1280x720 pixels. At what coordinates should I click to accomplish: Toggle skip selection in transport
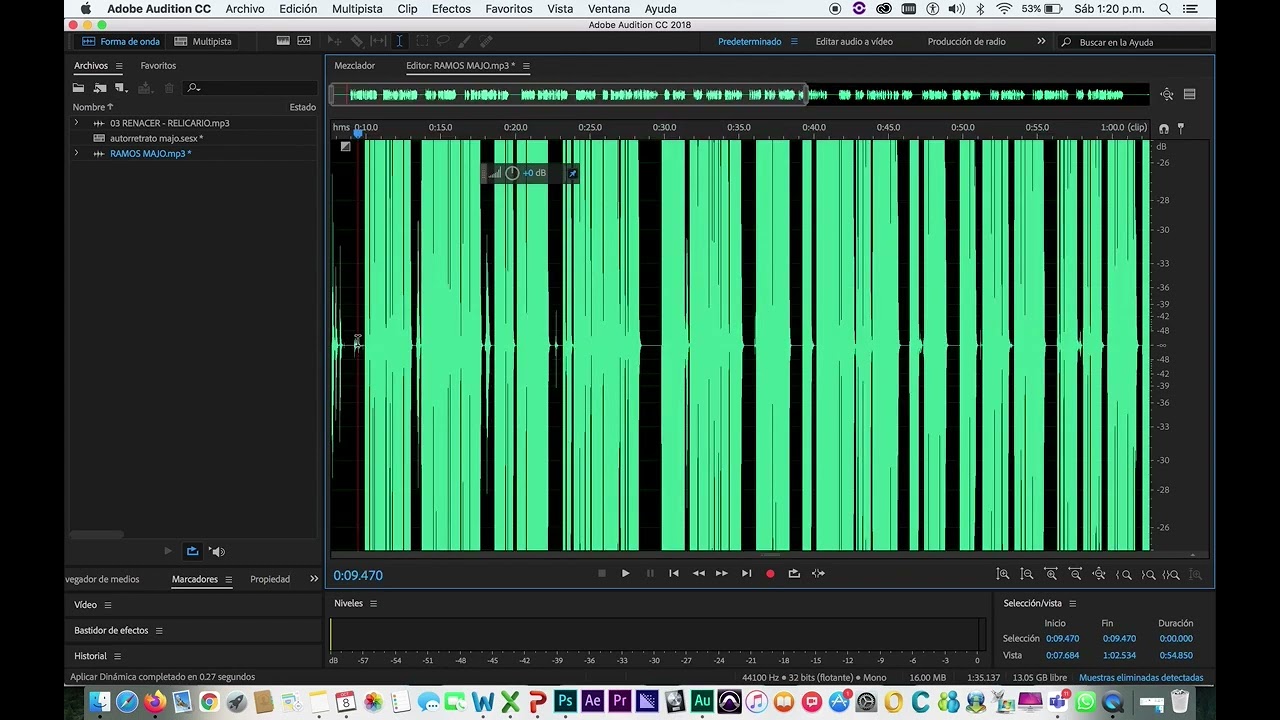click(818, 573)
